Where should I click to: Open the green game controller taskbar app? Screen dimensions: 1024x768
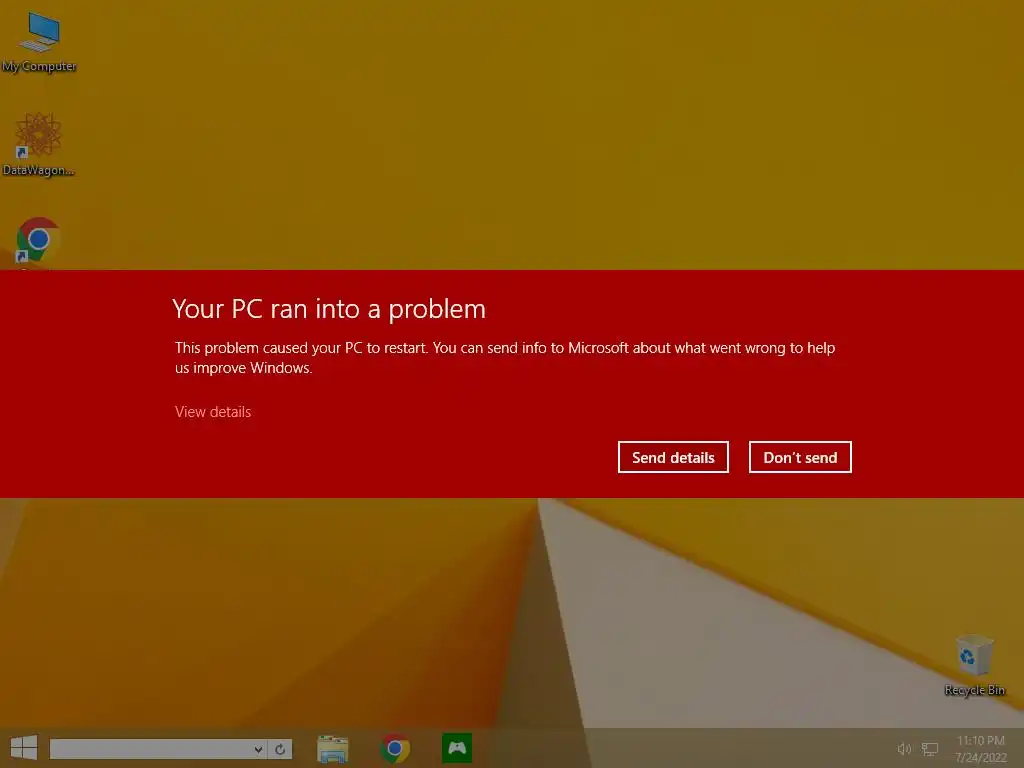457,748
